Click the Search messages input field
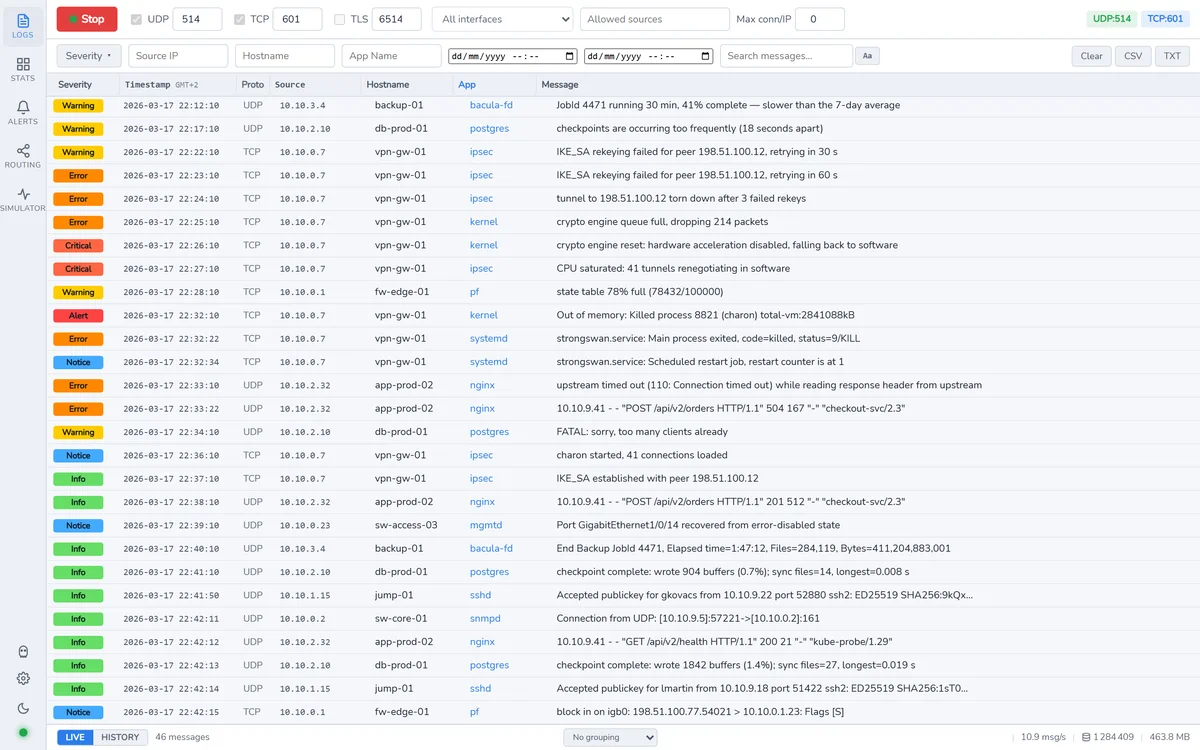 786,56
